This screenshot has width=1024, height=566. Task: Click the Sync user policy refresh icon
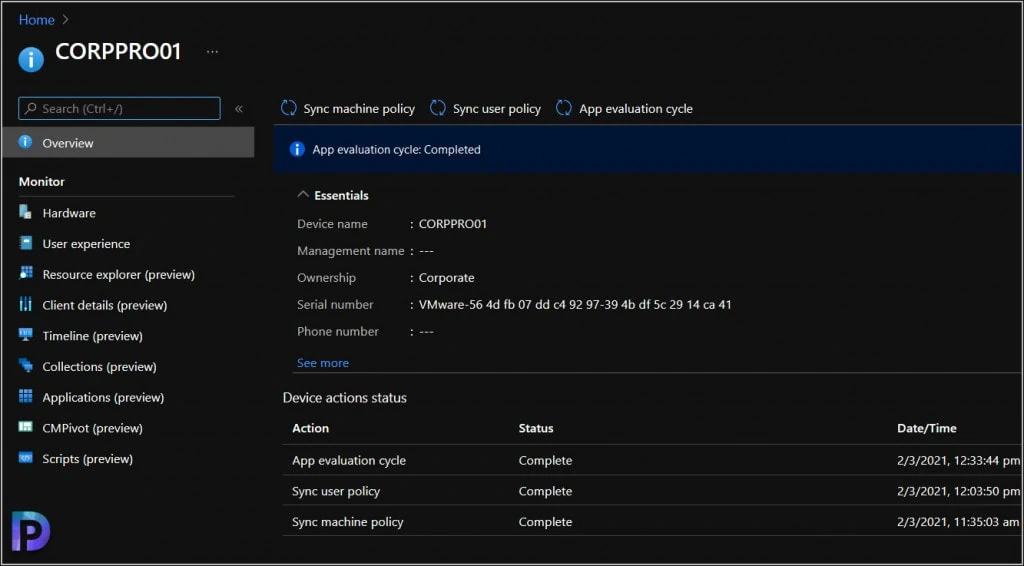438,108
